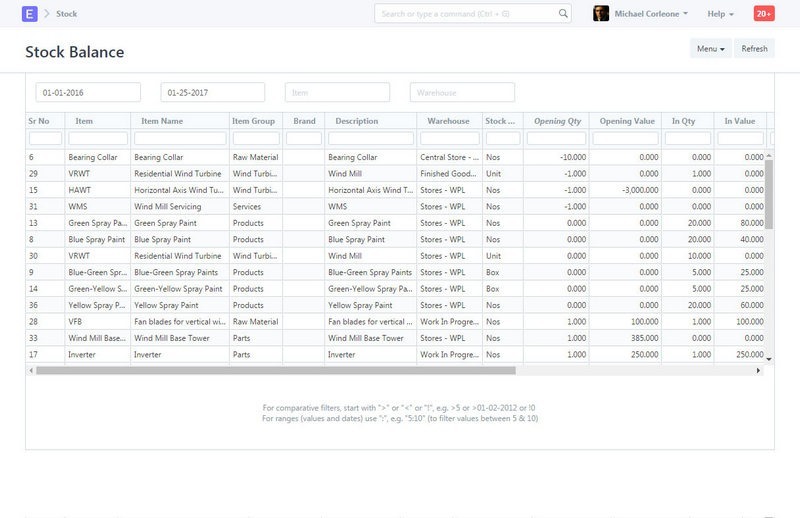Click the vertical scrollbar down arrow
The height and width of the screenshot is (518, 800).
tap(768, 358)
